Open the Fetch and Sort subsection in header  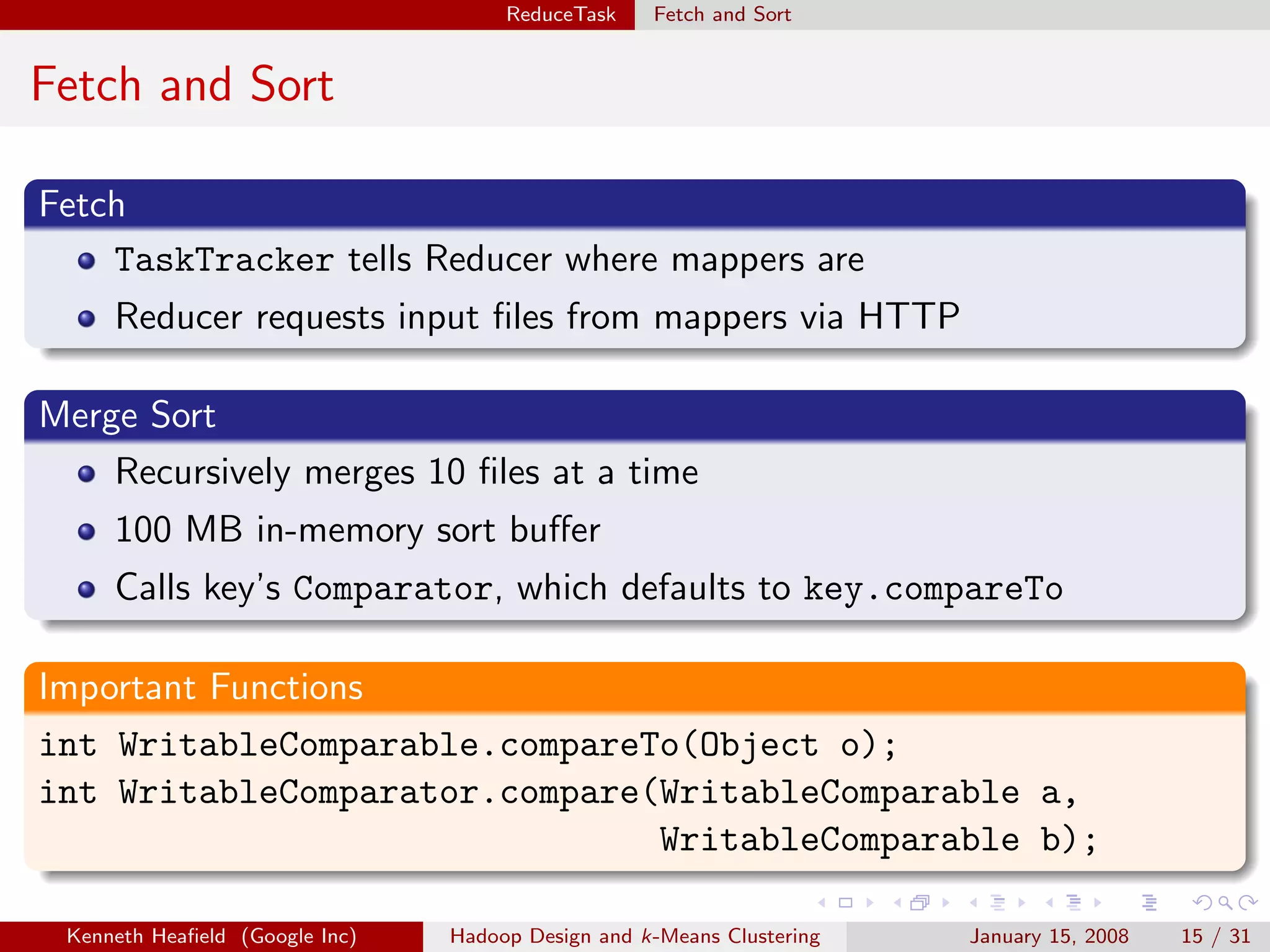pos(722,14)
